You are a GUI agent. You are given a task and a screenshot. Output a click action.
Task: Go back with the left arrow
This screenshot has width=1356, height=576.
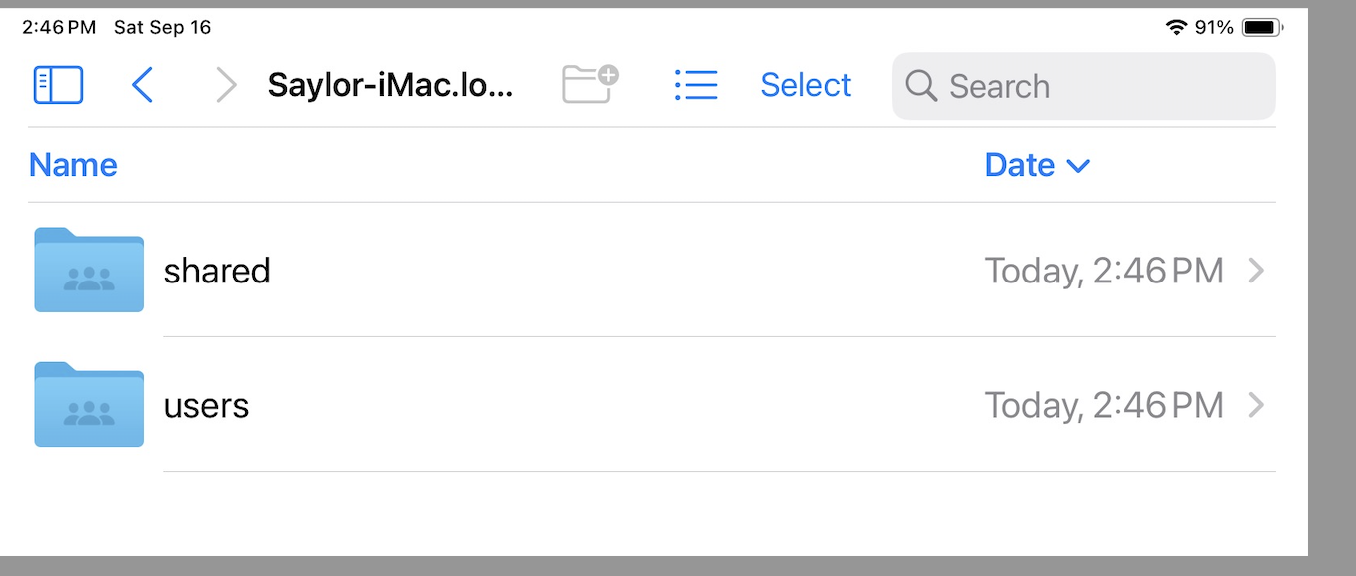(143, 85)
